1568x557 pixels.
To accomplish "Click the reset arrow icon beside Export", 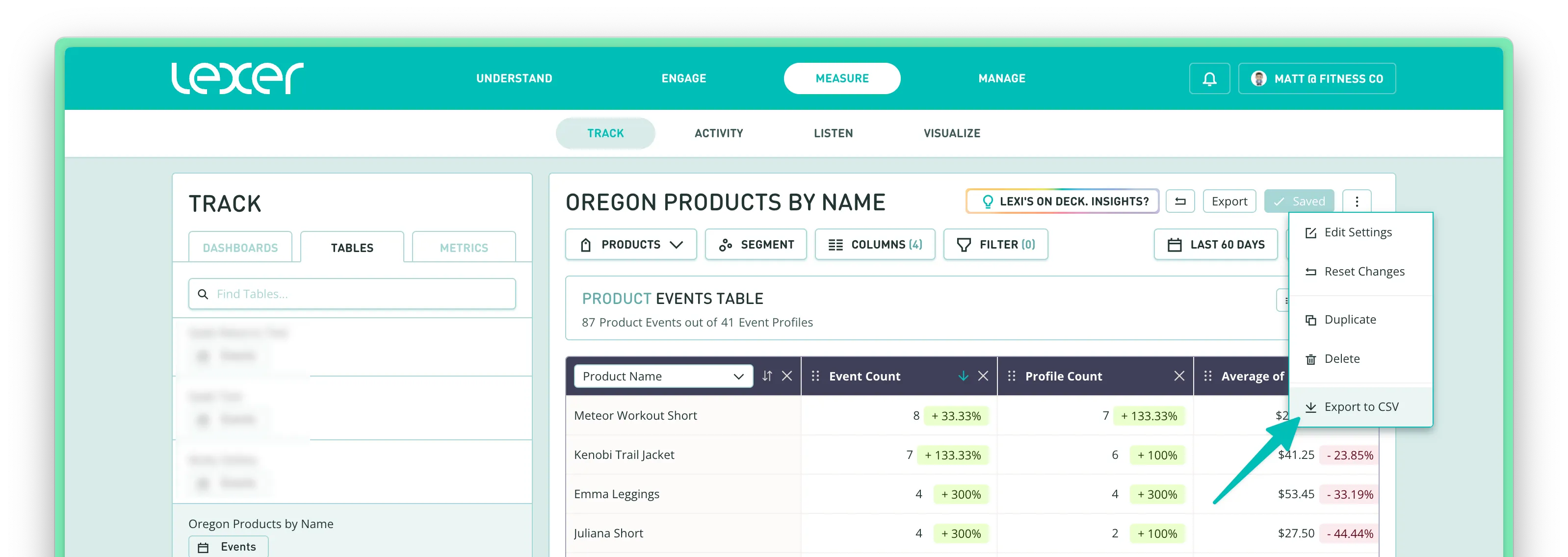I will (x=1179, y=201).
